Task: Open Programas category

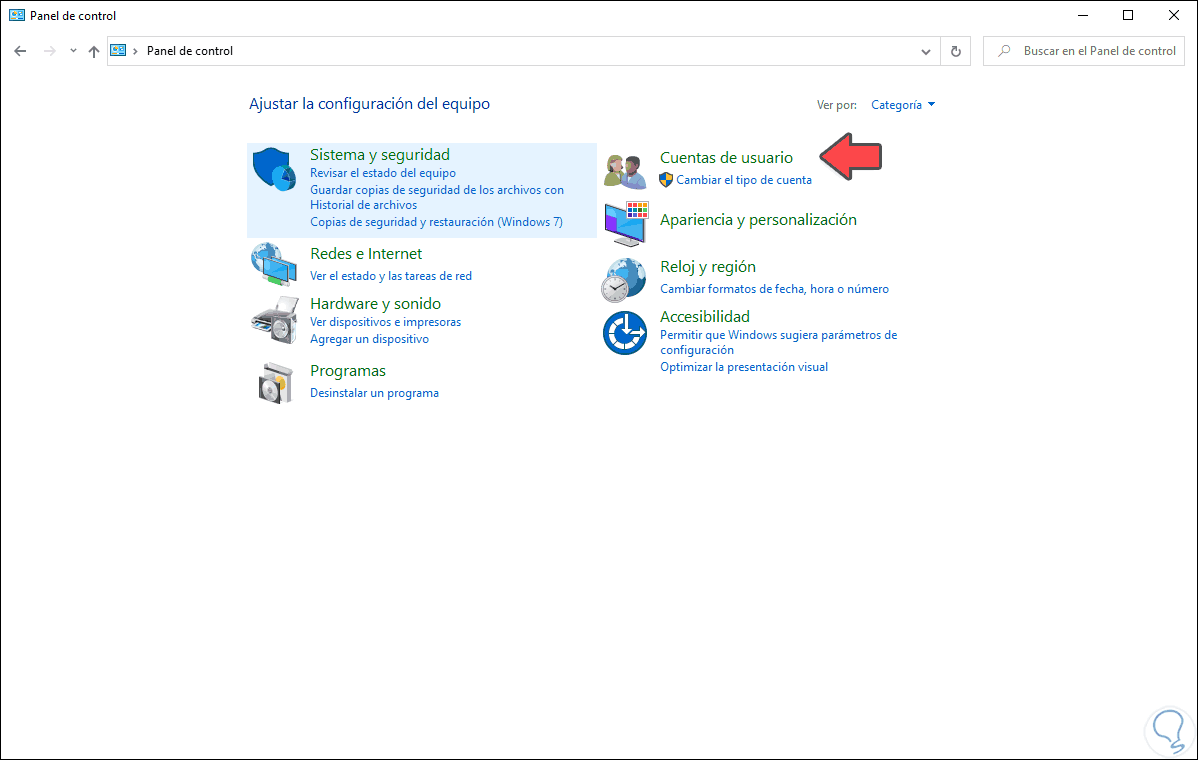Action: tap(348, 370)
